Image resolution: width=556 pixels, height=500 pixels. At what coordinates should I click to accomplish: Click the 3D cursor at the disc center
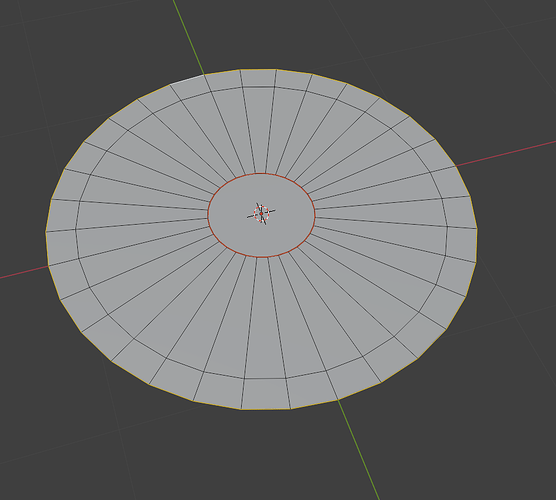coord(261,214)
